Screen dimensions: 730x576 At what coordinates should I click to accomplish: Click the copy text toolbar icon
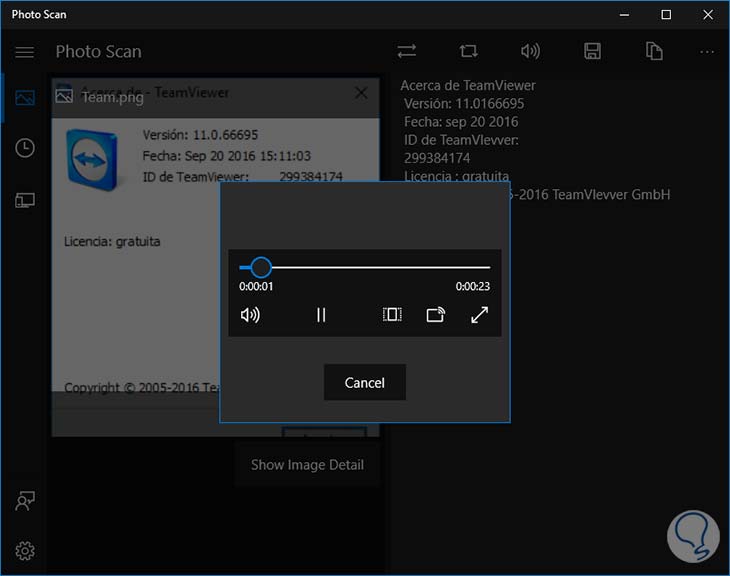tap(654, 51)
